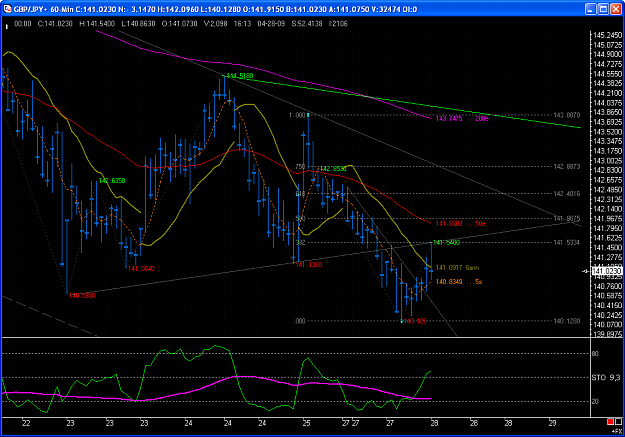Click the 22 date label on time axis
This screenshot has width=625, height=437.
pyautogui.click(x=26, y=423)
